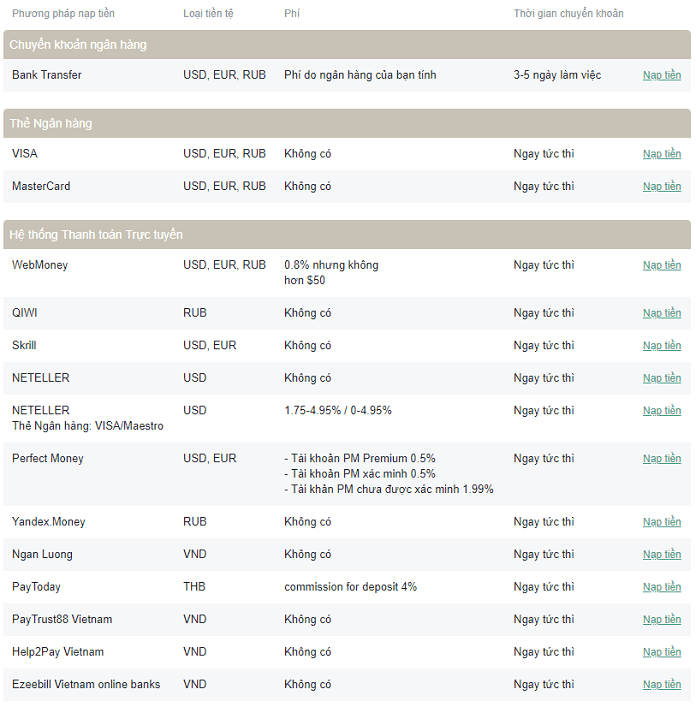696x707 pixels.
Task: Open Perfect Money's Nạp tiền link
Action: click(661, 459)
